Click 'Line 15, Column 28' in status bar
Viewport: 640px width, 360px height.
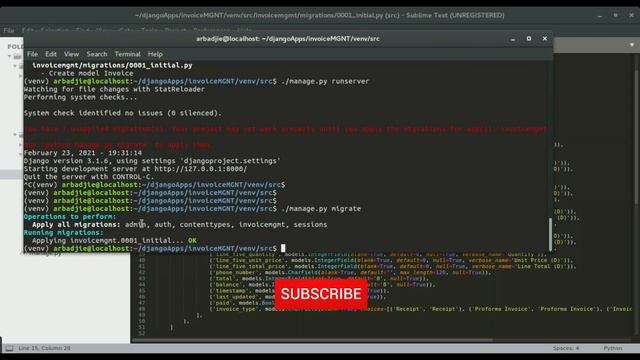(44, 348)
